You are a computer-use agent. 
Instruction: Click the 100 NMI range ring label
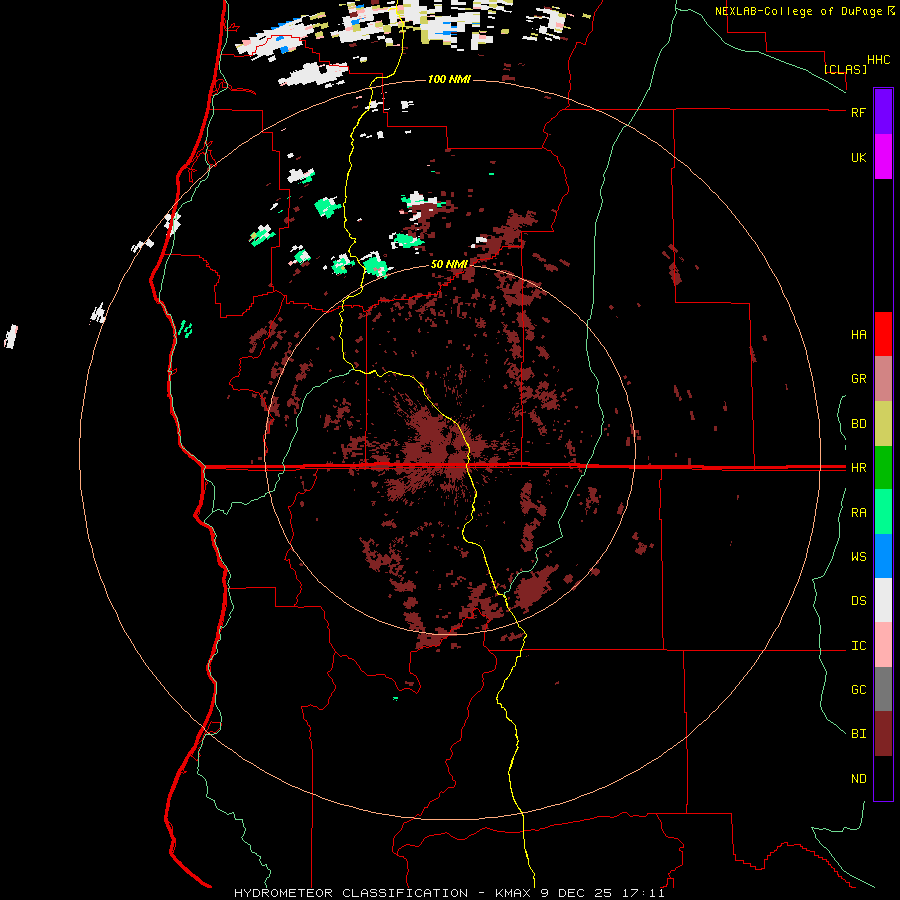[x=449, y=79]
